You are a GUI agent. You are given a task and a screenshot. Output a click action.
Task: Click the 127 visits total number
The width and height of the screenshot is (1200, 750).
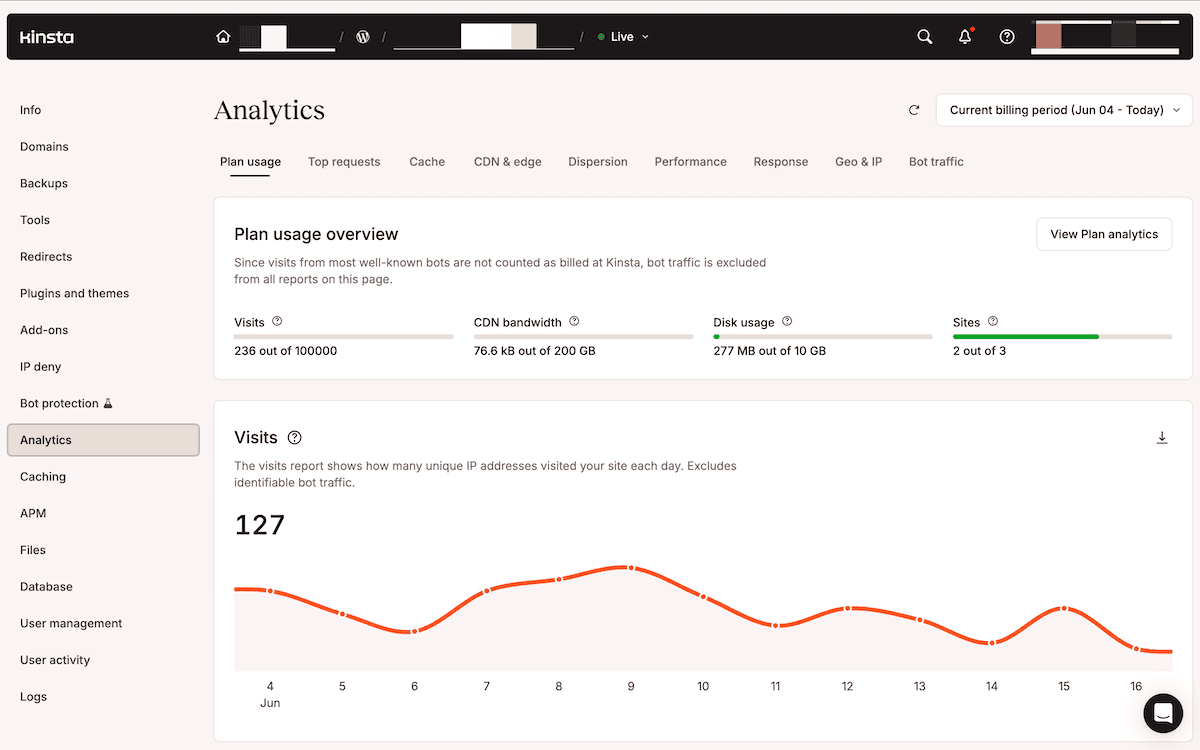click(260, 525)
